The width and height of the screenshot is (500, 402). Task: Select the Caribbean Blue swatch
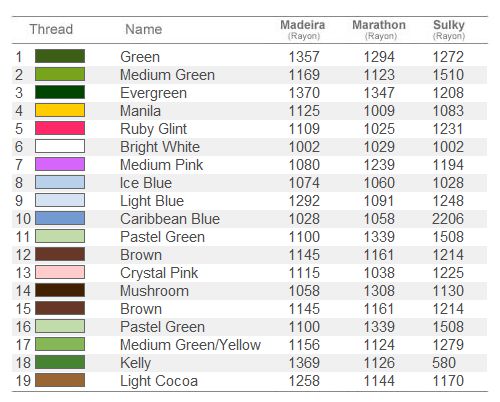(60, 218)
